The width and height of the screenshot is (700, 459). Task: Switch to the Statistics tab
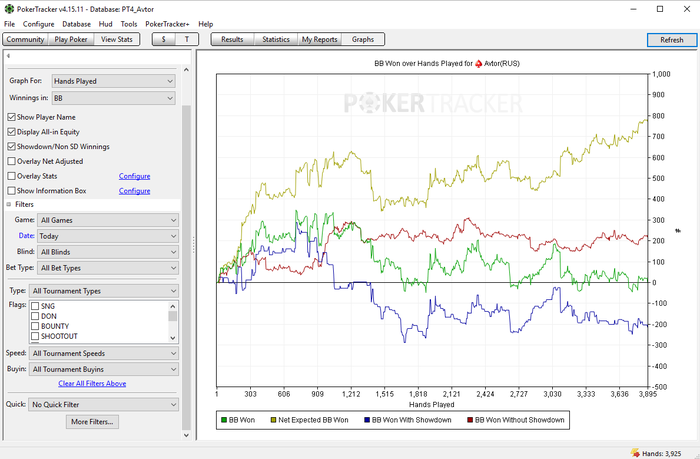(276, 39)
